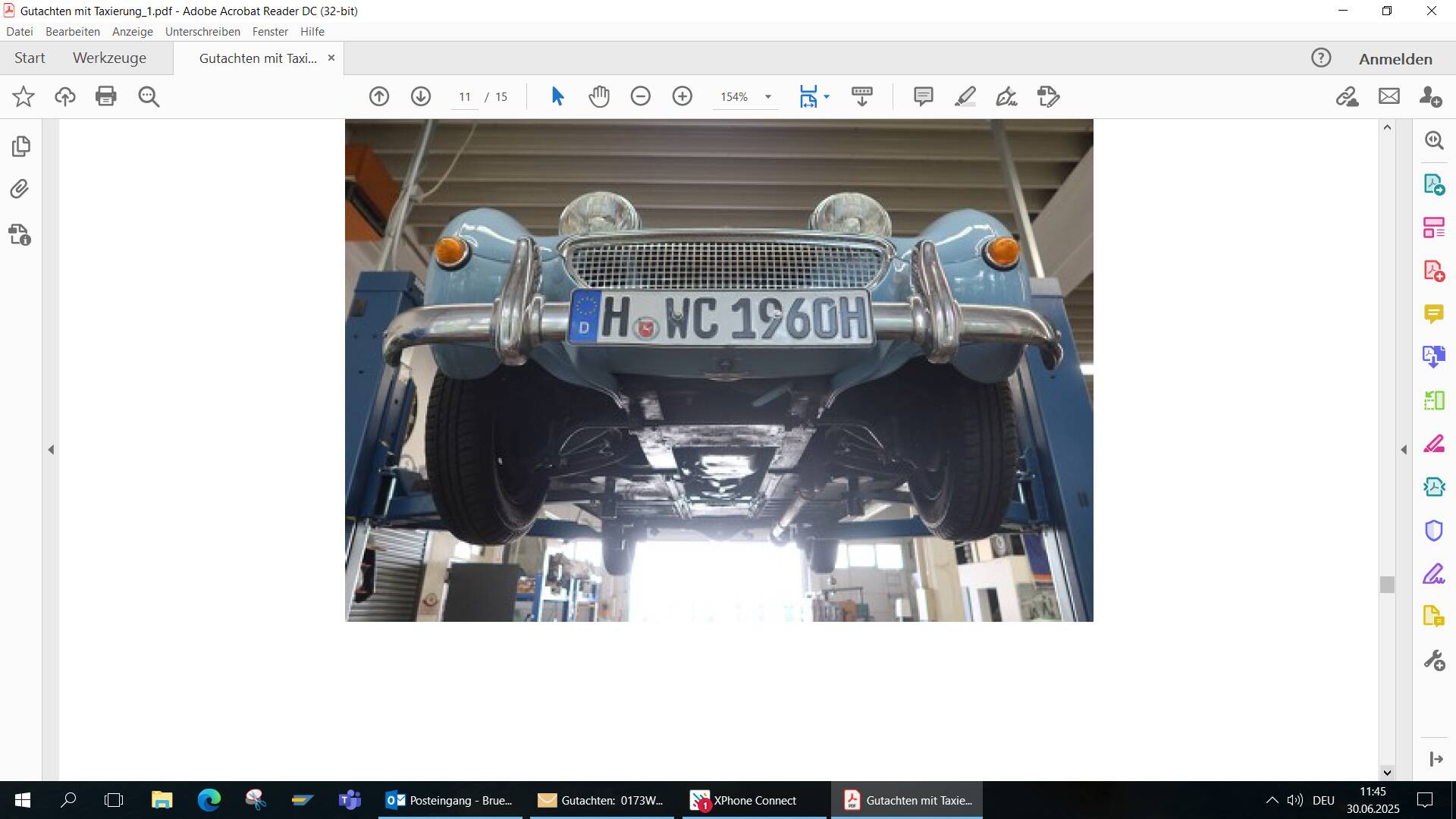Screen dimensions: 1456x819
Task: Bookmark file with star icon
Action: pos(24,96)
